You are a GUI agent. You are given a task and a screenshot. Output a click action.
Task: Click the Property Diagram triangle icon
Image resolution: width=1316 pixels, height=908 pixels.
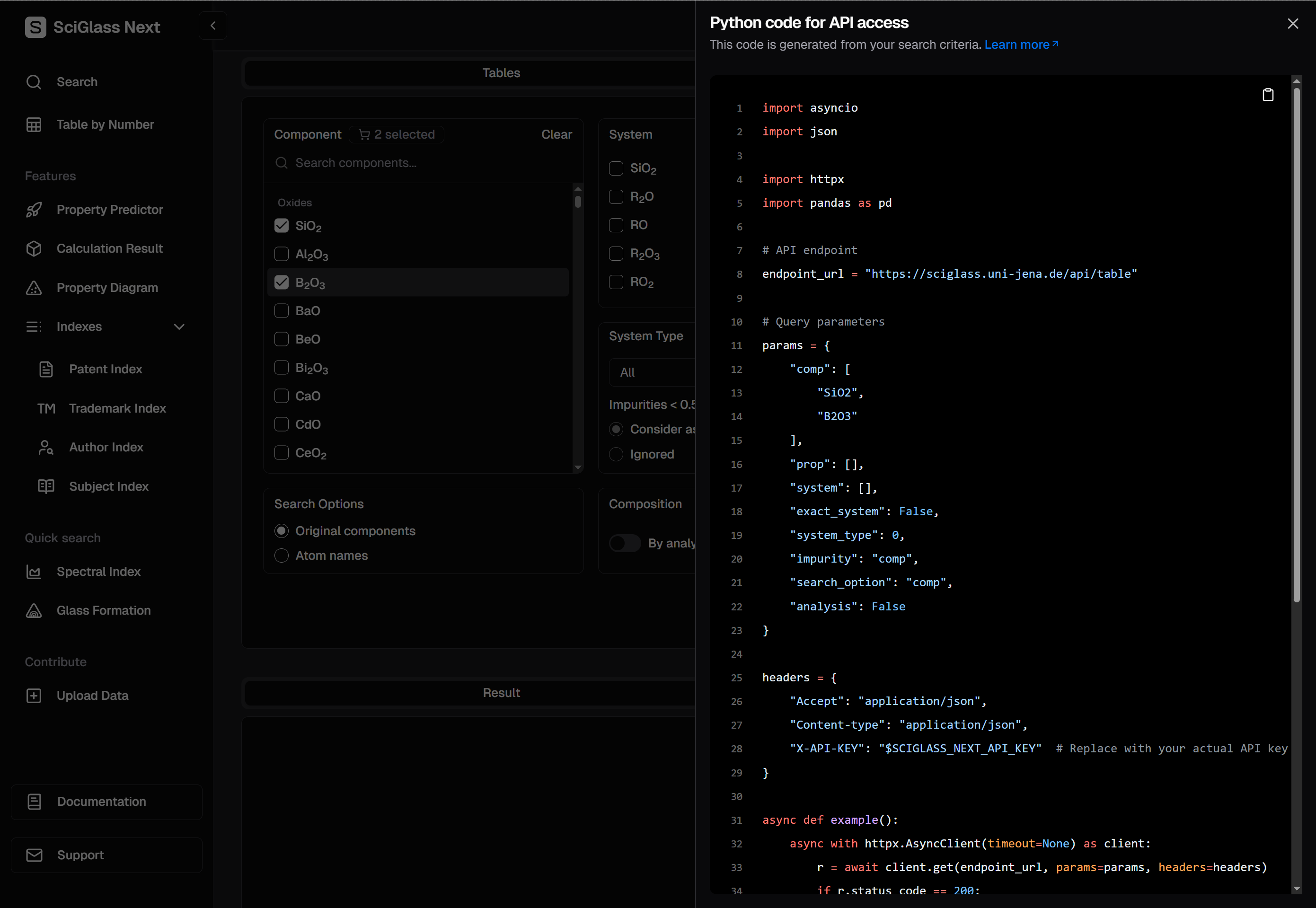coord(34,288)
